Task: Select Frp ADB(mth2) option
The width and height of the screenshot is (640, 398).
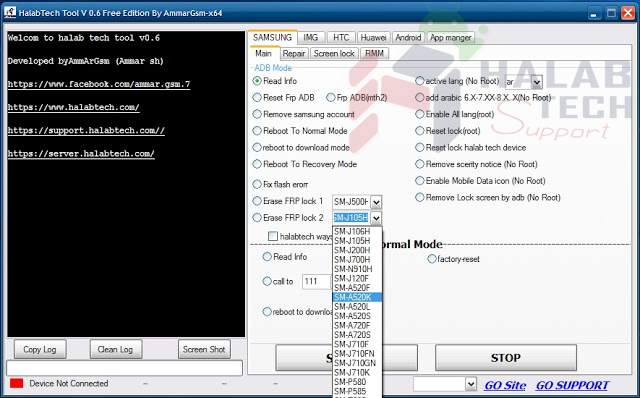Action: pos(331,98)
